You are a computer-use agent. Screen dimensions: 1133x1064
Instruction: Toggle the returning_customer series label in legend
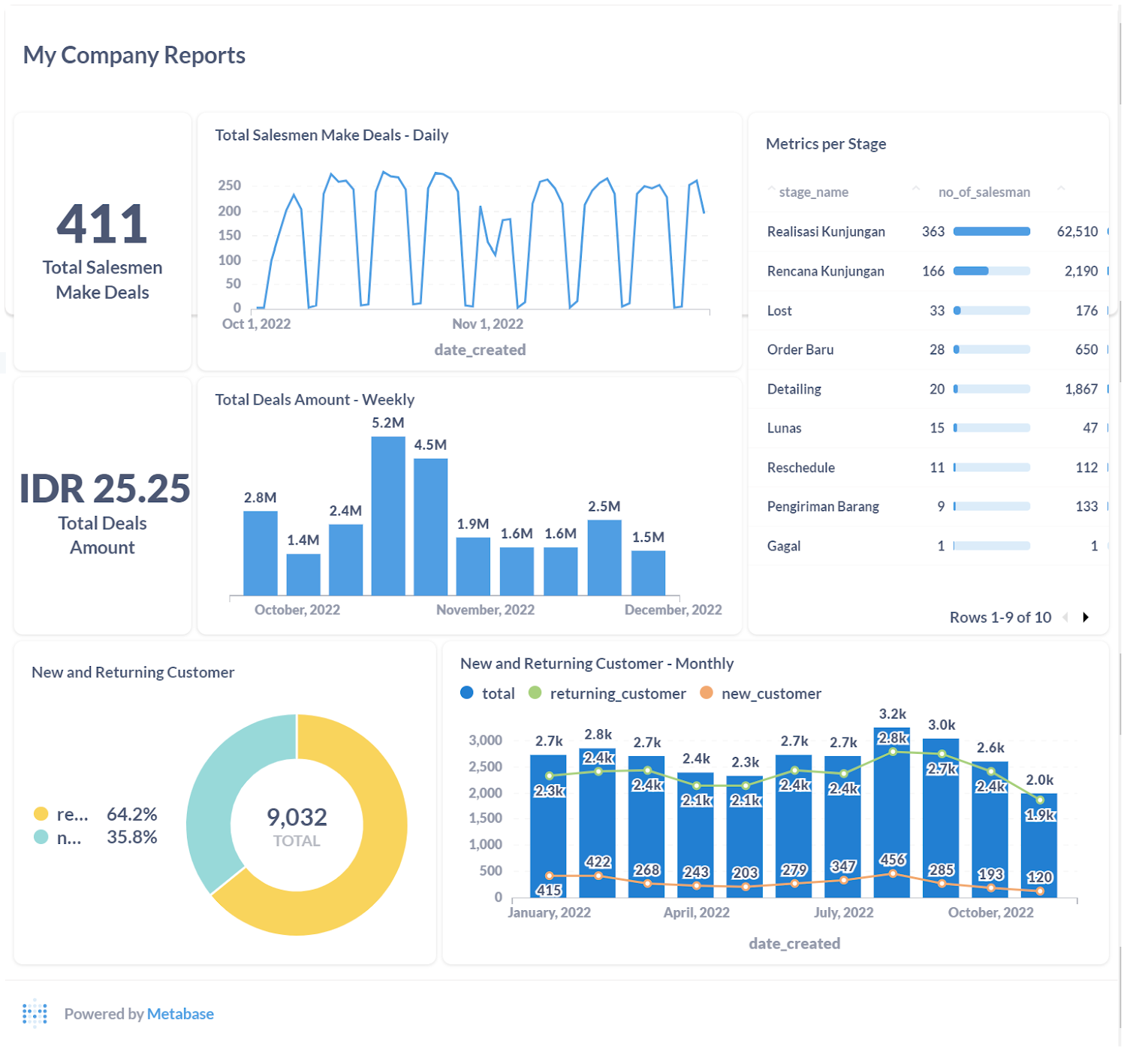click(x=617, y=694)
